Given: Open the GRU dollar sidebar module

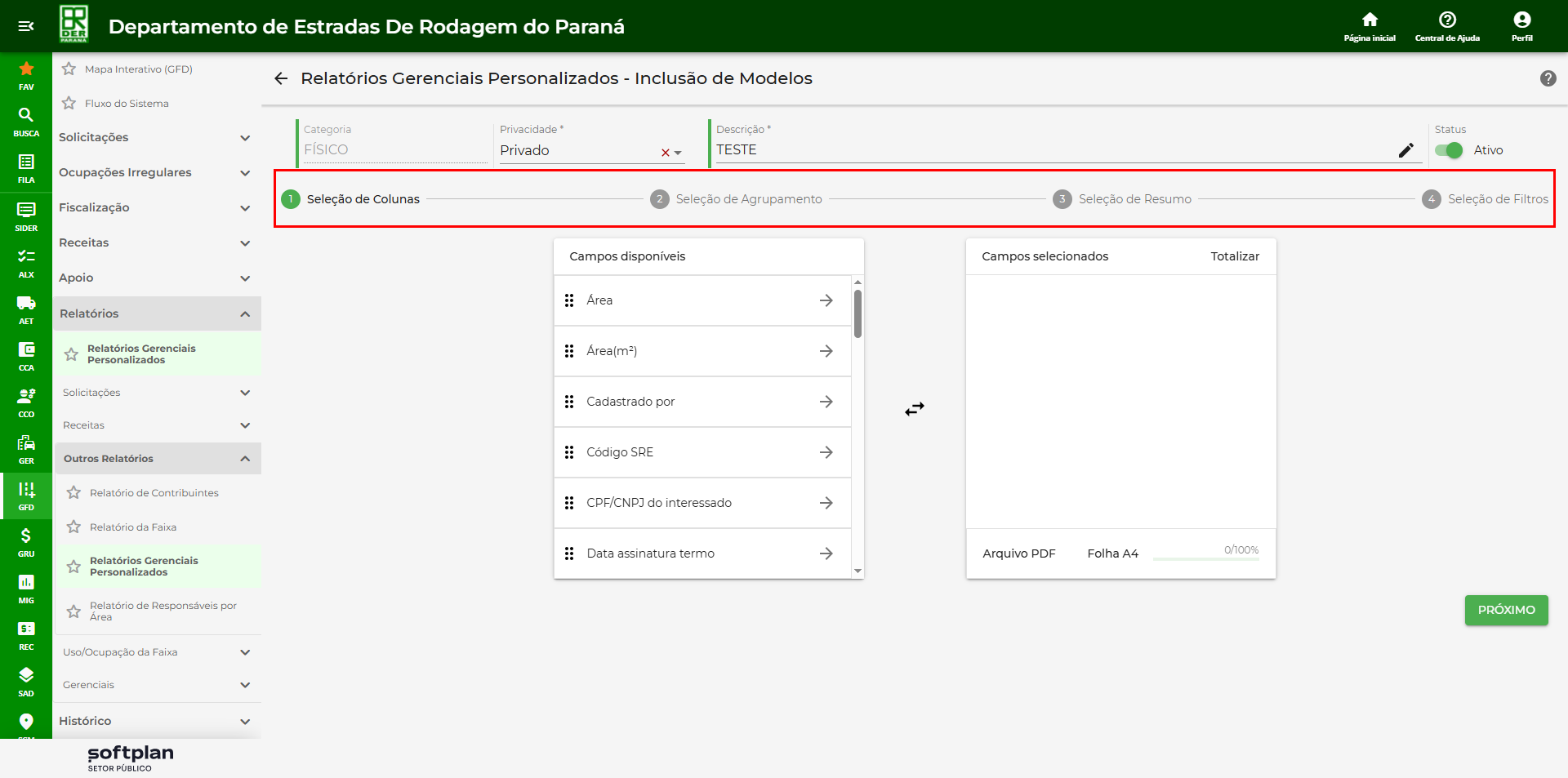Looking at the screenshot, I should click(x=26, y=536).
